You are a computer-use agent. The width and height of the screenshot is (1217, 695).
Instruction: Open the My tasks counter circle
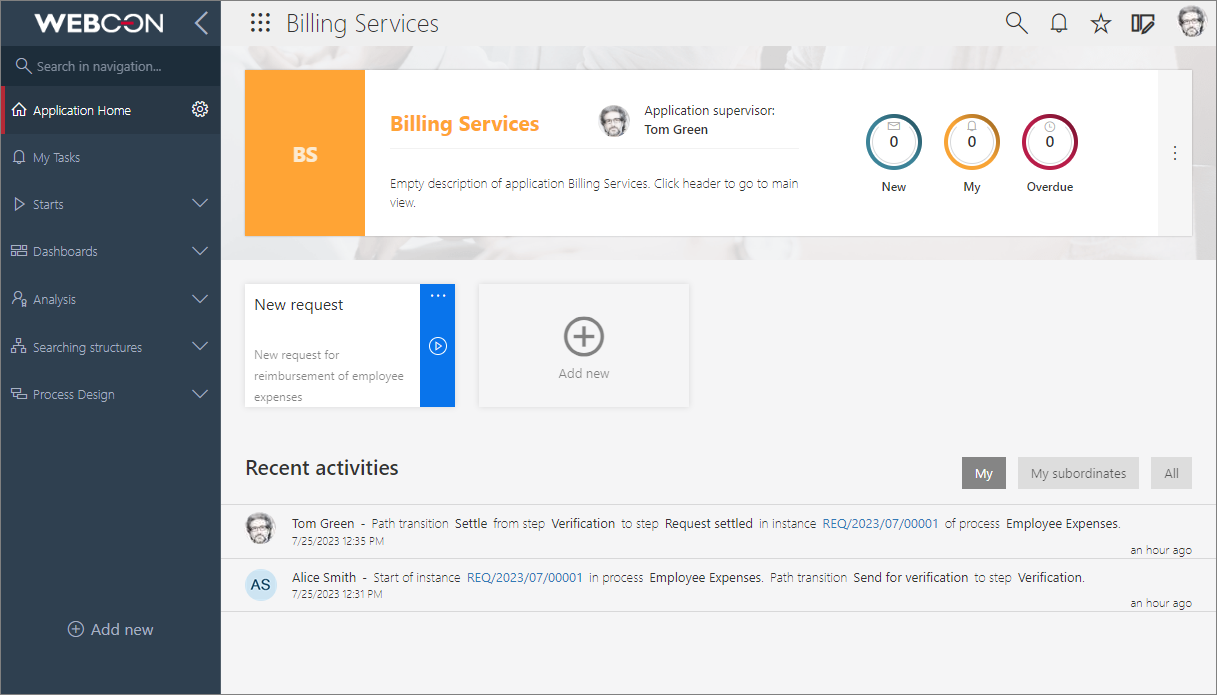click(x=972, y=142)
